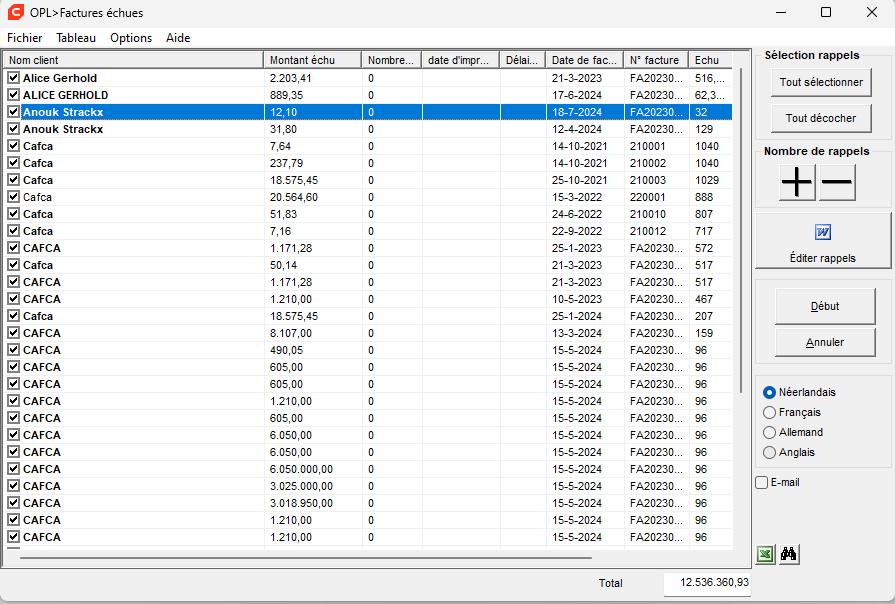Screen dimensions: 895x604
Task: Click the Word icon Éditer rappels button
Action: [823, 240]
